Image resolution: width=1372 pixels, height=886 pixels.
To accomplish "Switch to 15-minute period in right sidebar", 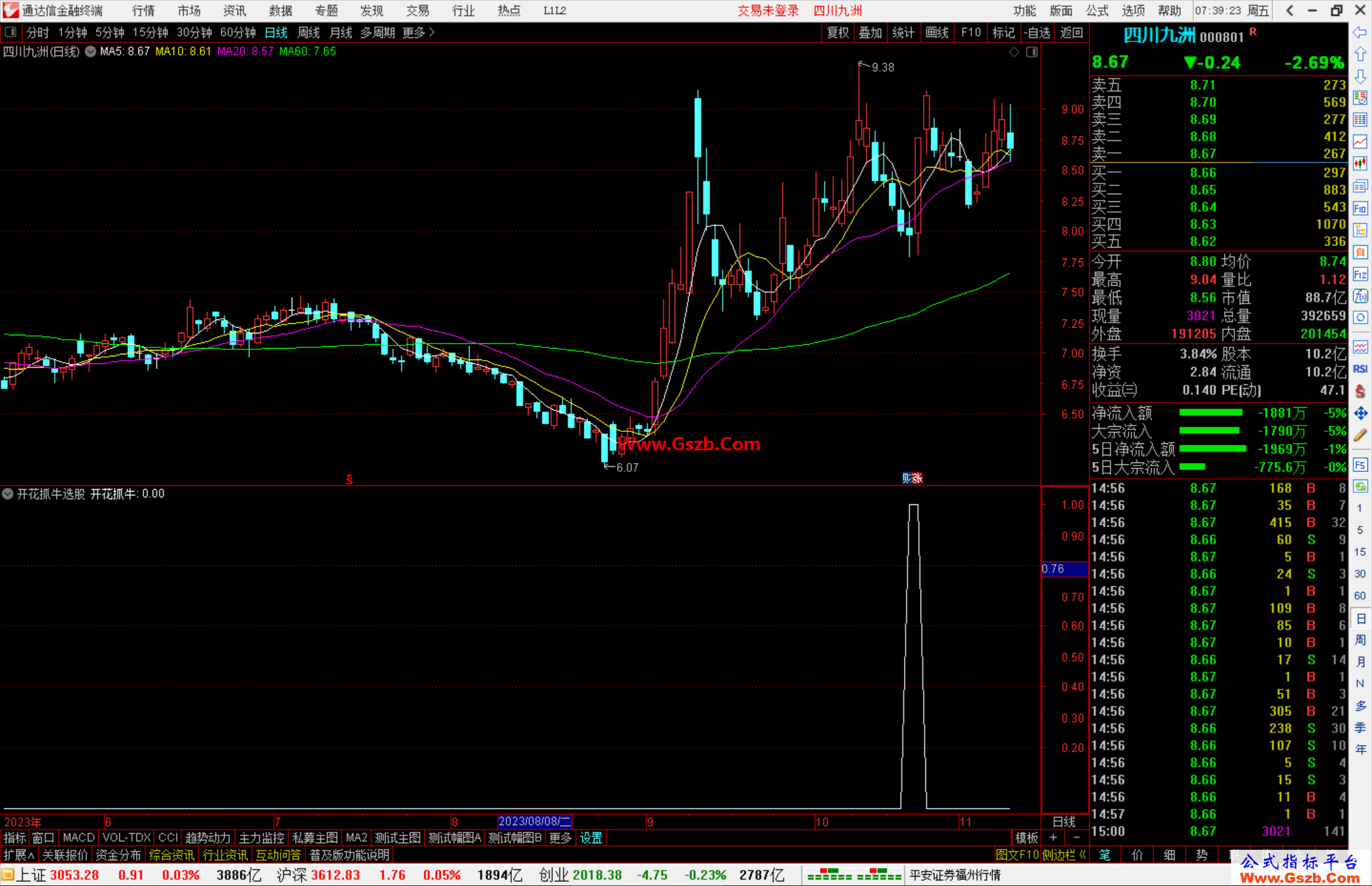I will coord(1359,552).
